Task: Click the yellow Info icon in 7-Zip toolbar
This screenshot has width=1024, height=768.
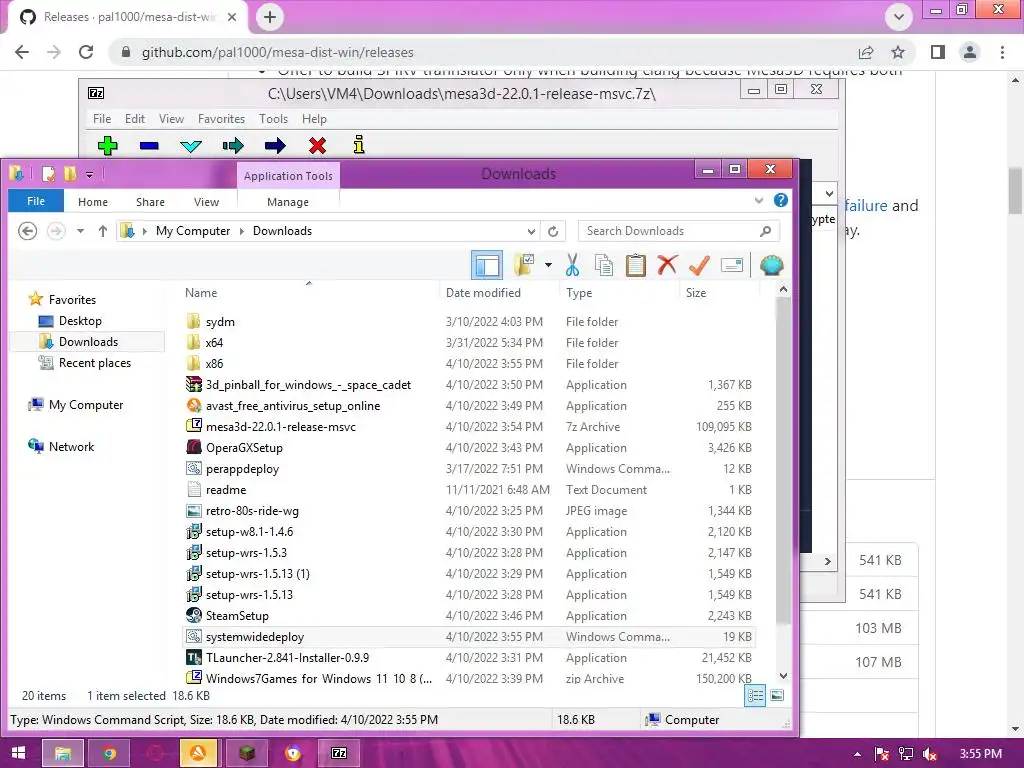Action: pos(359,144)
